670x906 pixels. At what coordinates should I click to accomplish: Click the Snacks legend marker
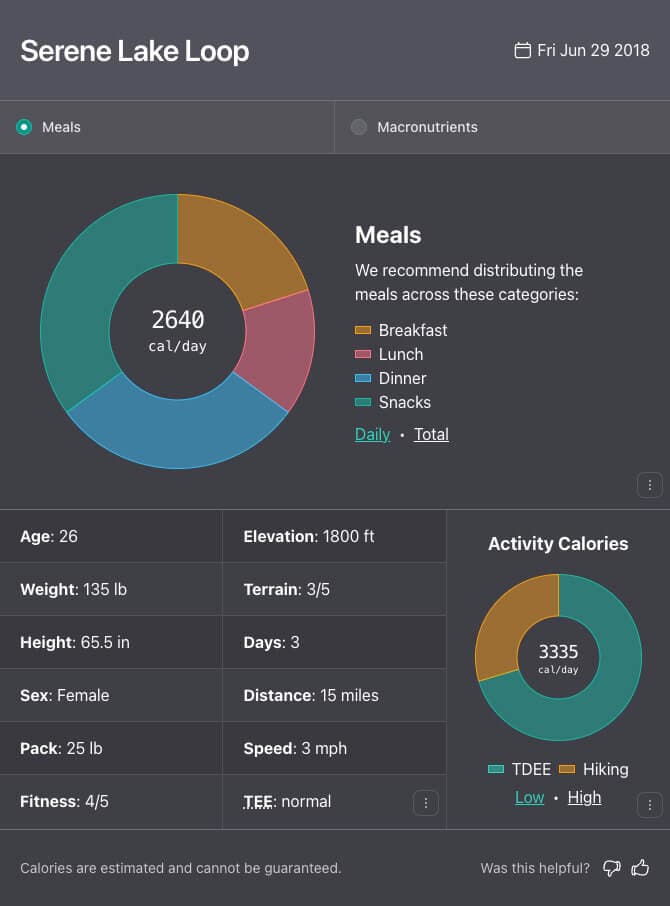pos(362,402)
